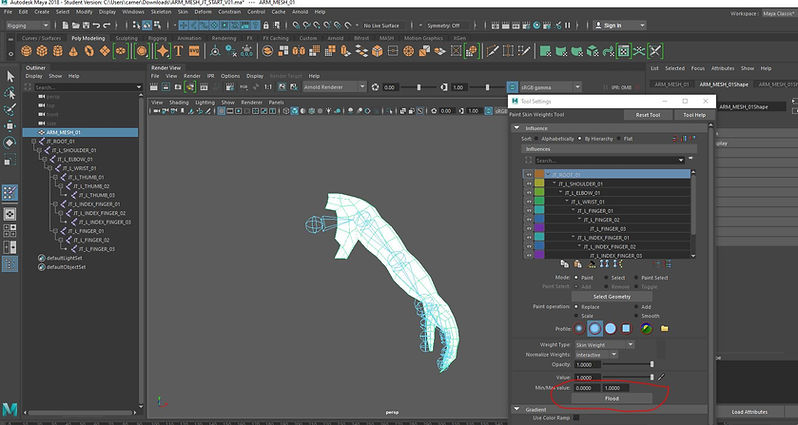Screen dimensions: 798x425
Task: Select the Soft brush profile
Action: (594, 328)
